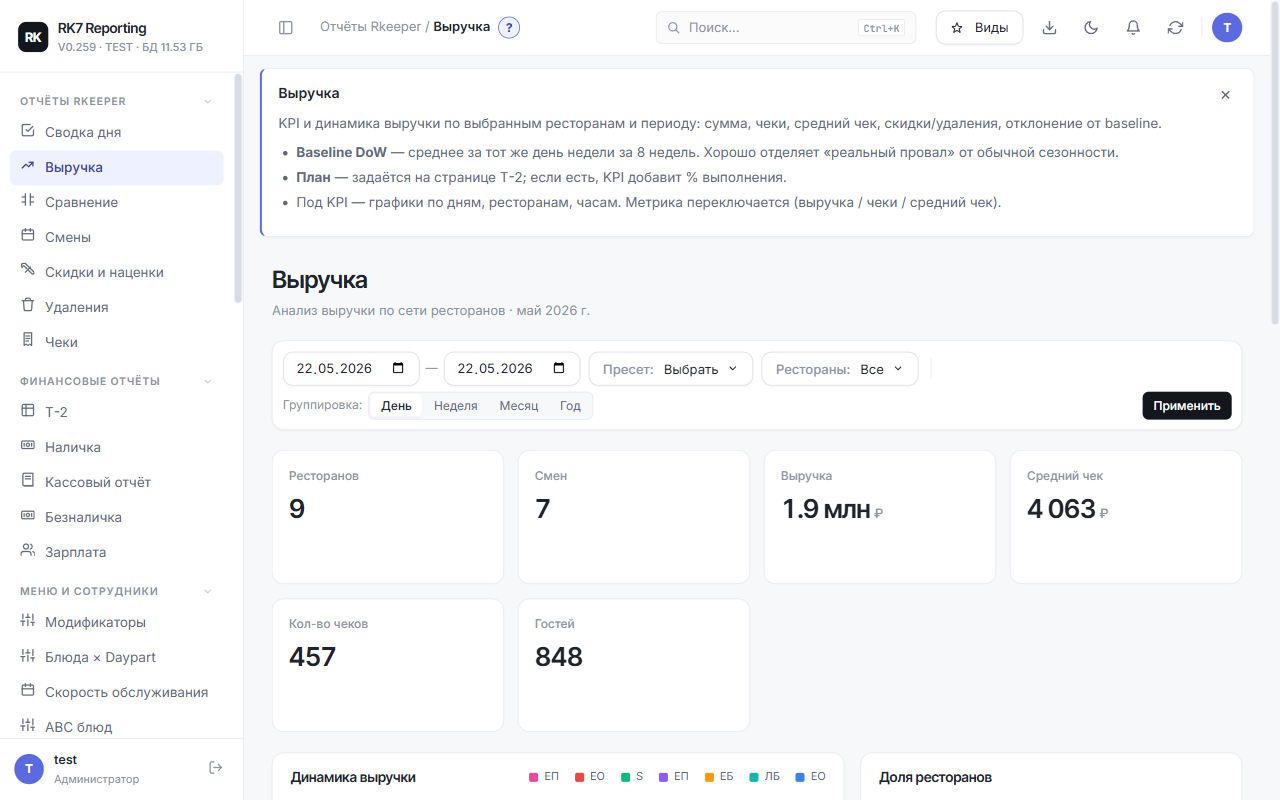
Task: Select Месяц grouping
Action: pyautogui.click(x=519, y=406)
